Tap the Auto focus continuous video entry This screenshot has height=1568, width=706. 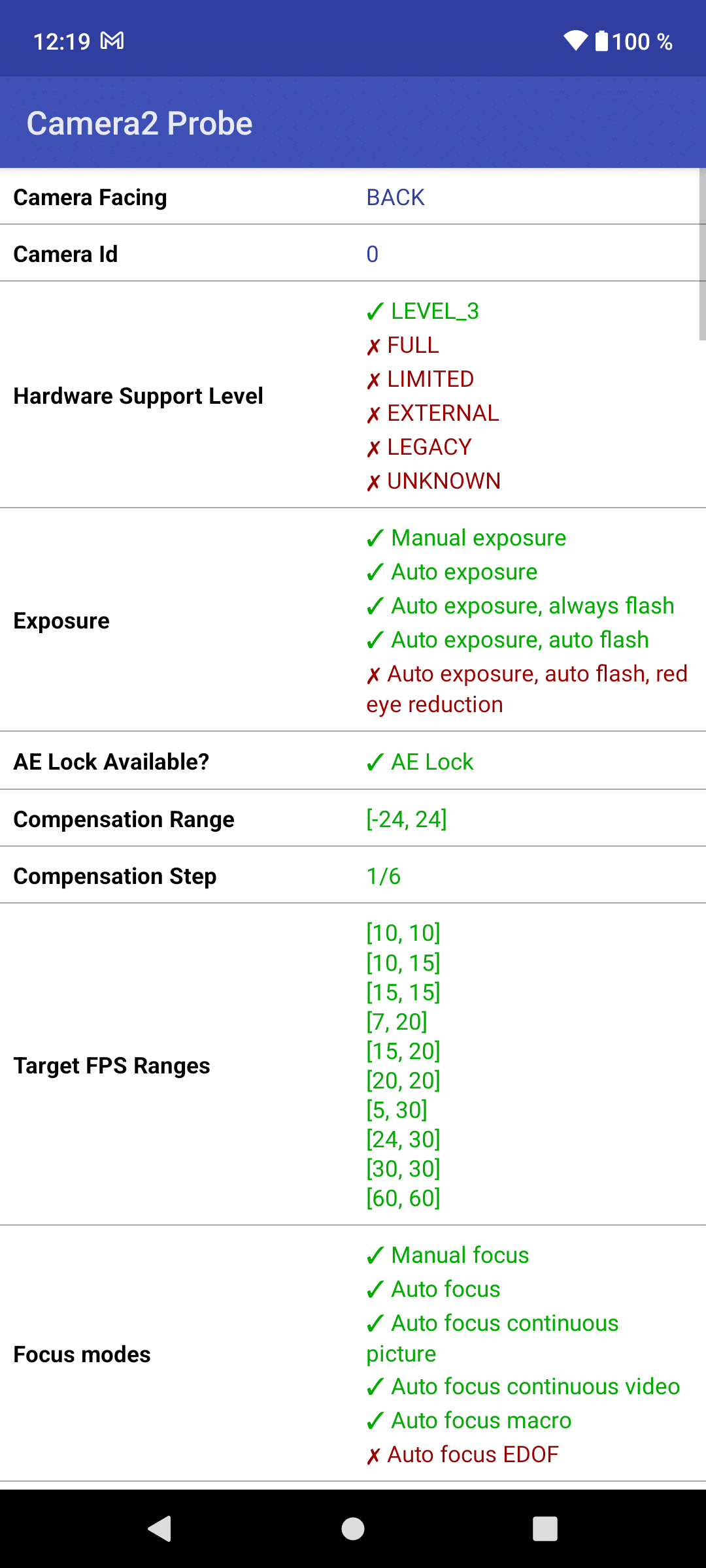point(524,1386)
